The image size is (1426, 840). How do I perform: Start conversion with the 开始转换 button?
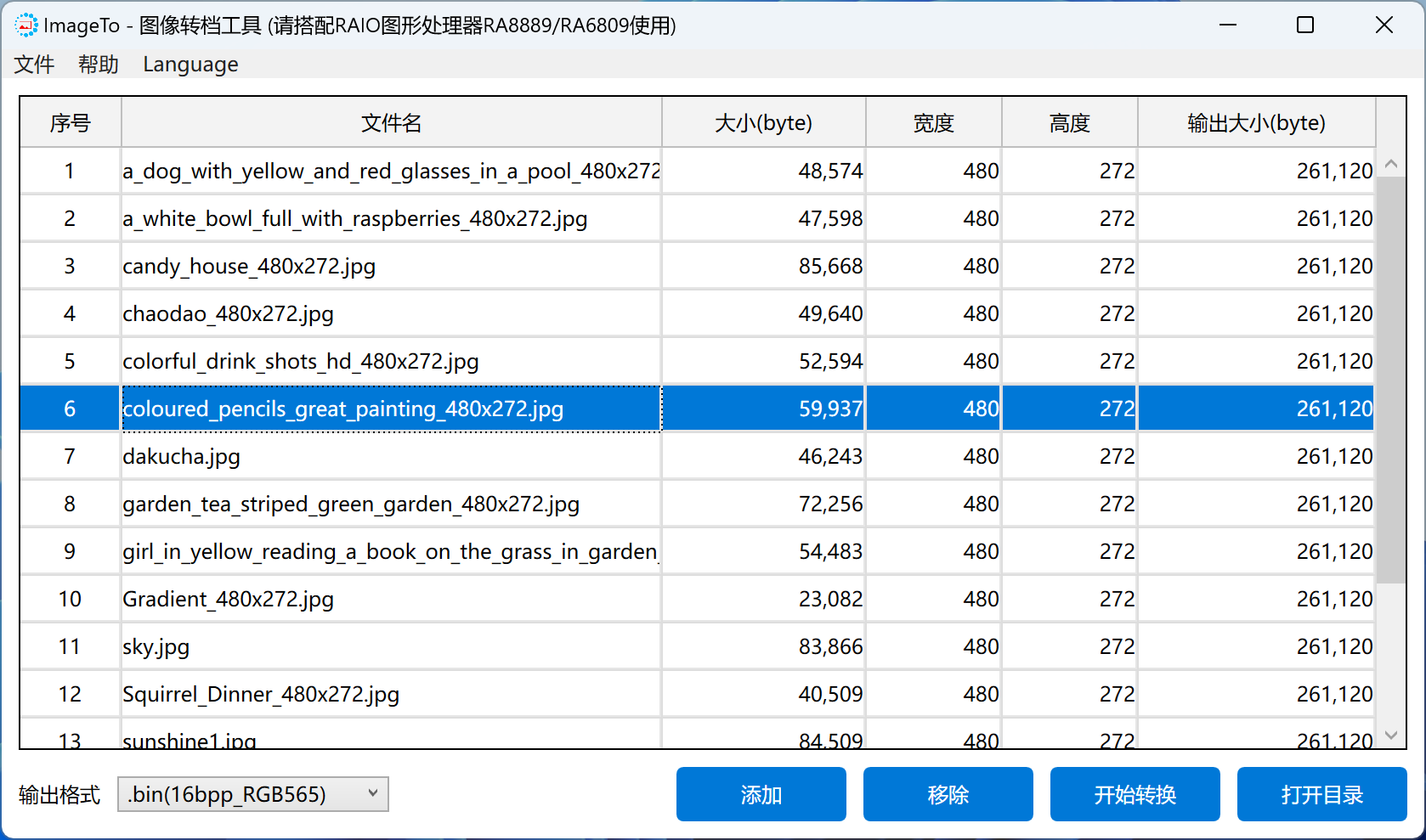point(1135,794)
